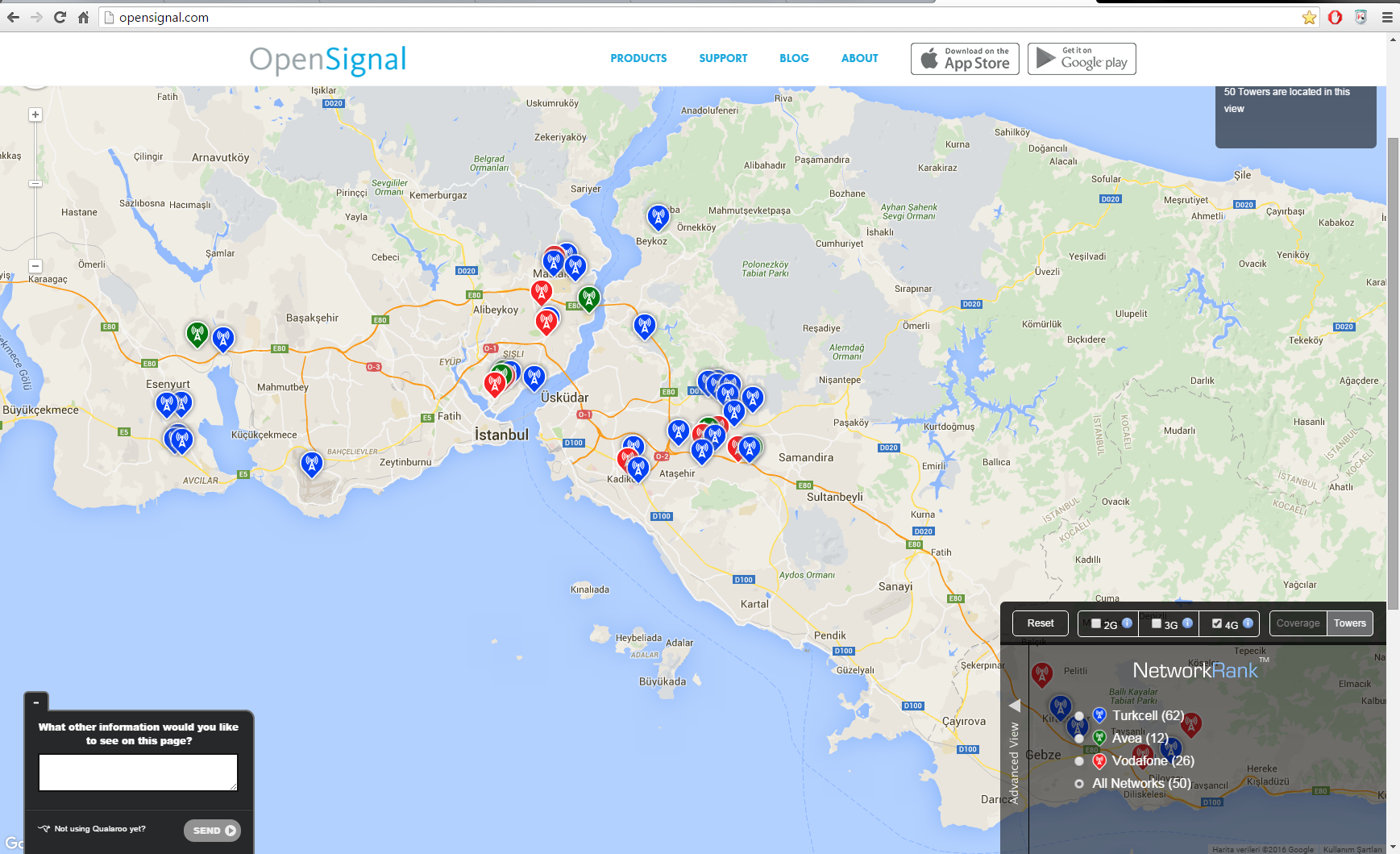1400x854 pixels.
Task: Zoom out the map with minus button
Action: pos(35,265)
